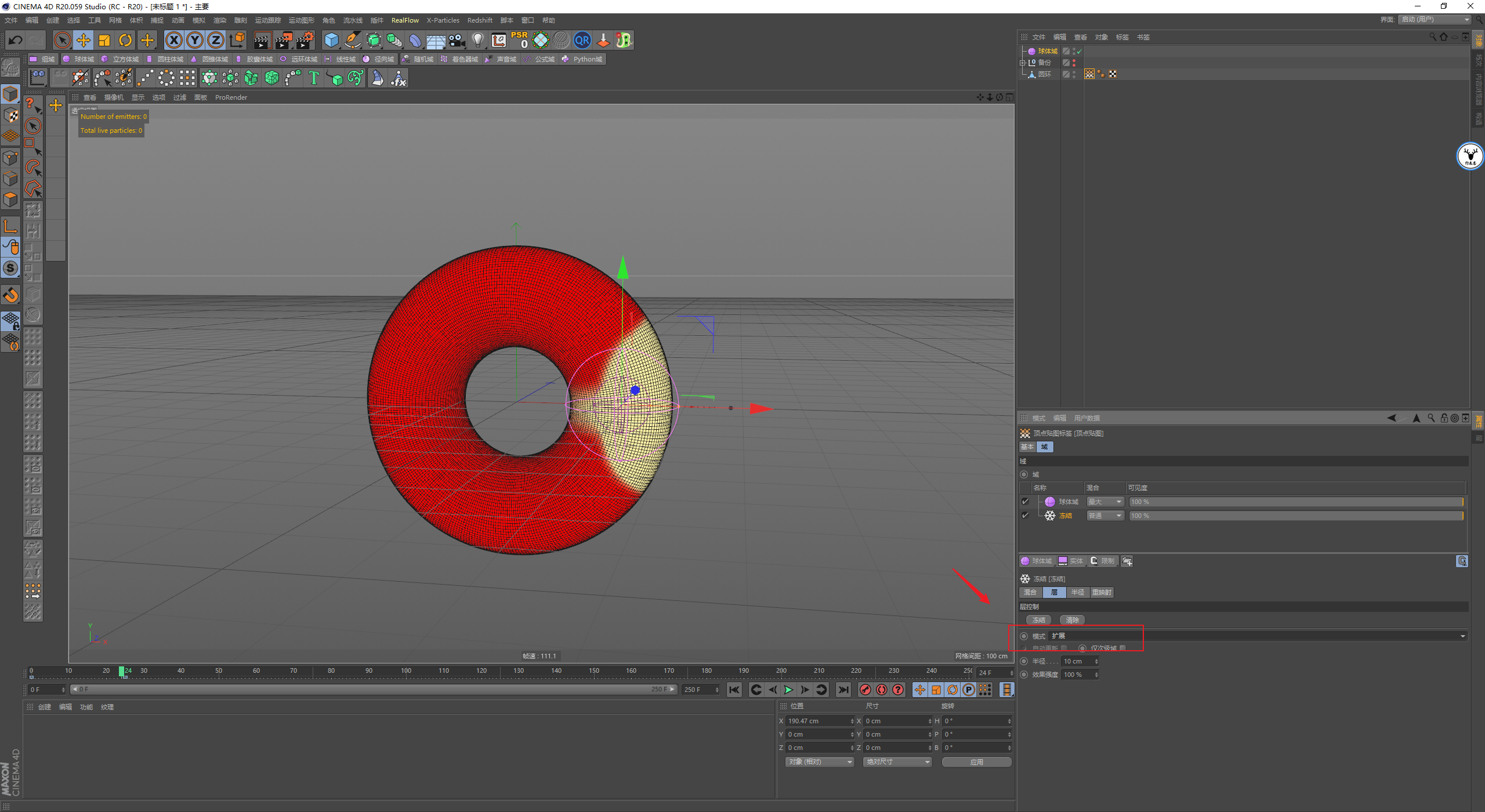
Task: Open the Render Settings clapperboard icon
Action: coord(305,40)
